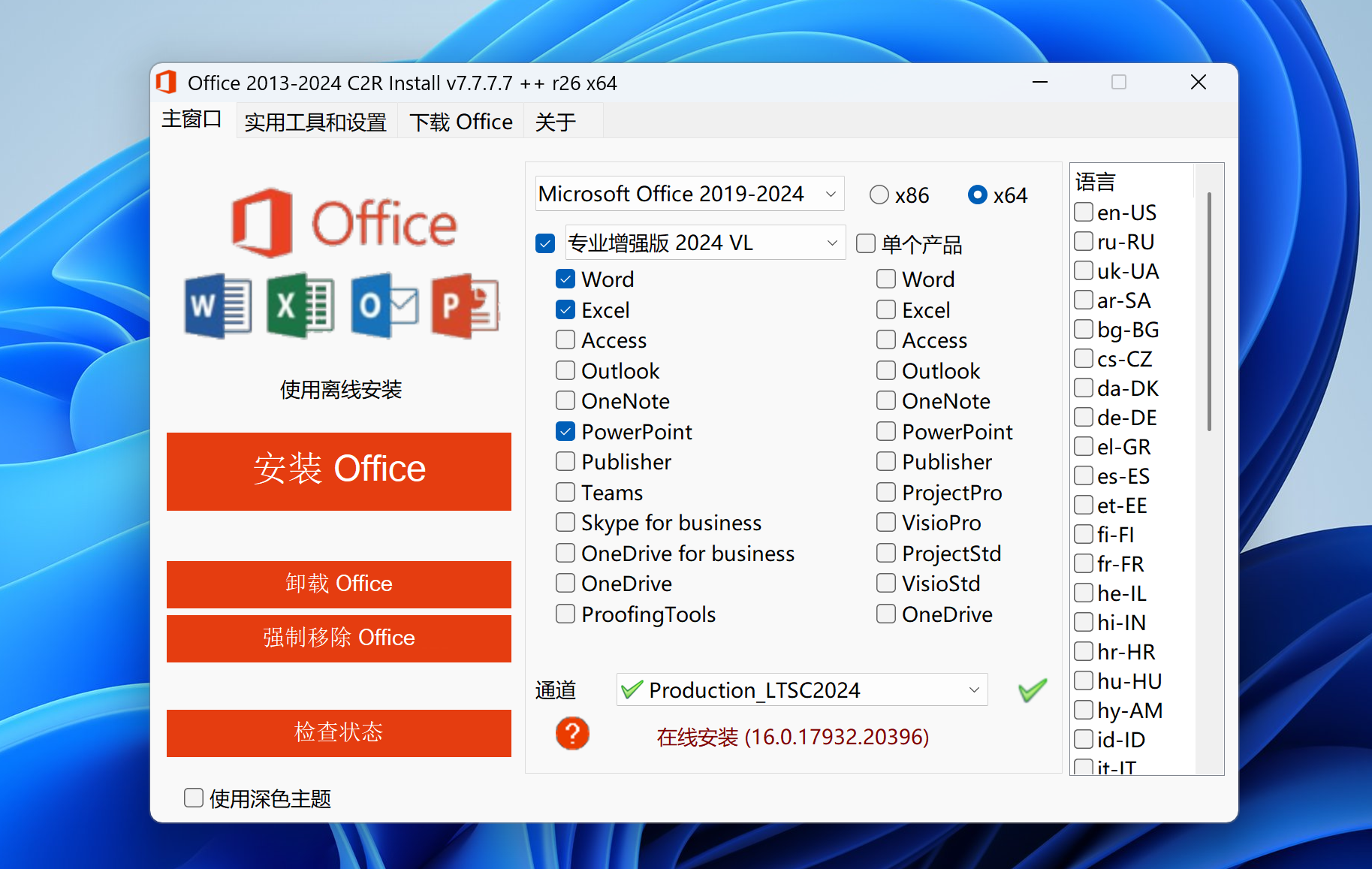1372x869 pixels.
Task: Switch to the 实用工具和设置 tab
Action: pyautogui.click(x=315, y=122)
